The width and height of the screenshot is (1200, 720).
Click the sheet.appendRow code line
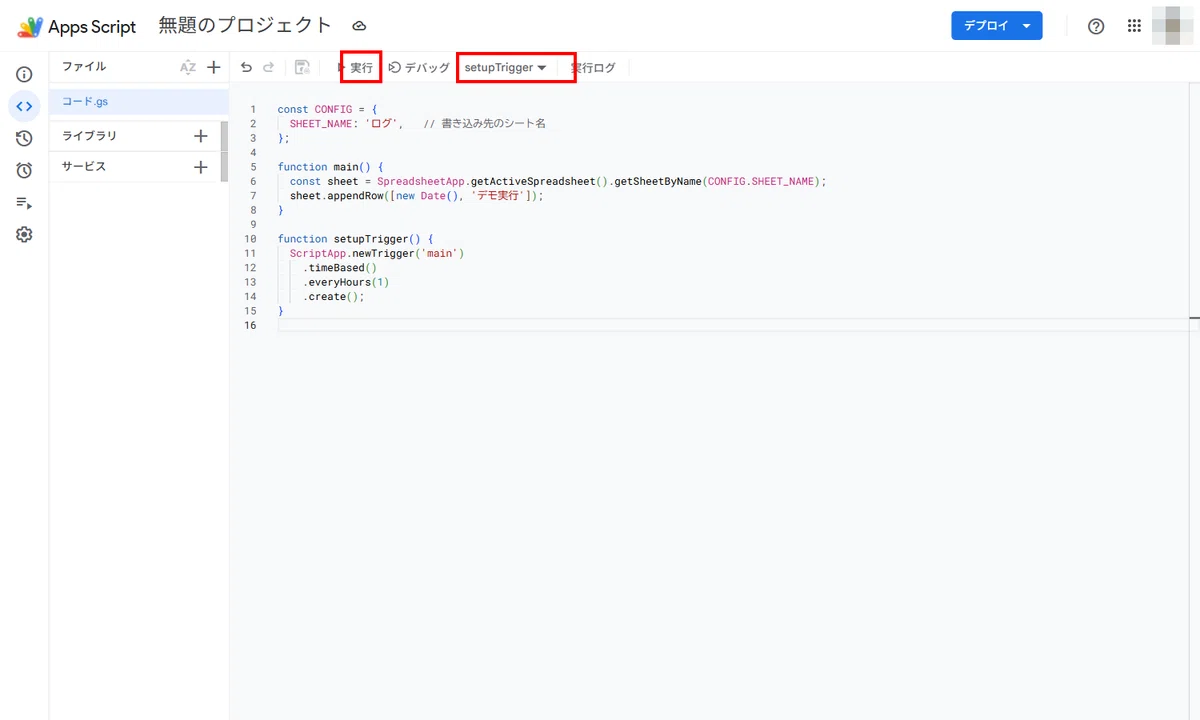(x=417, y=196)
